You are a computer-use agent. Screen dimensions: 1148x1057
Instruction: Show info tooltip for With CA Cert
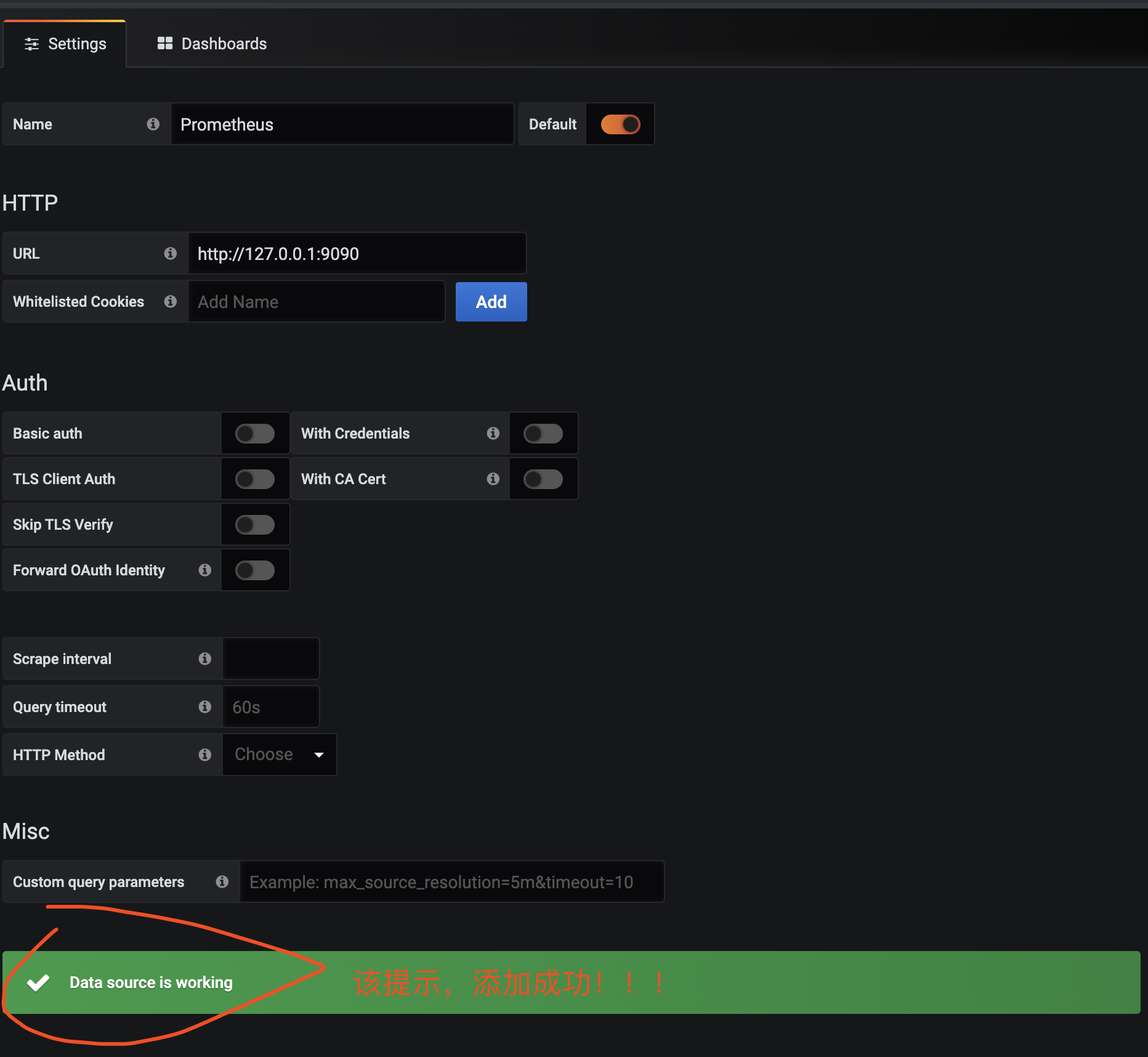493,479
